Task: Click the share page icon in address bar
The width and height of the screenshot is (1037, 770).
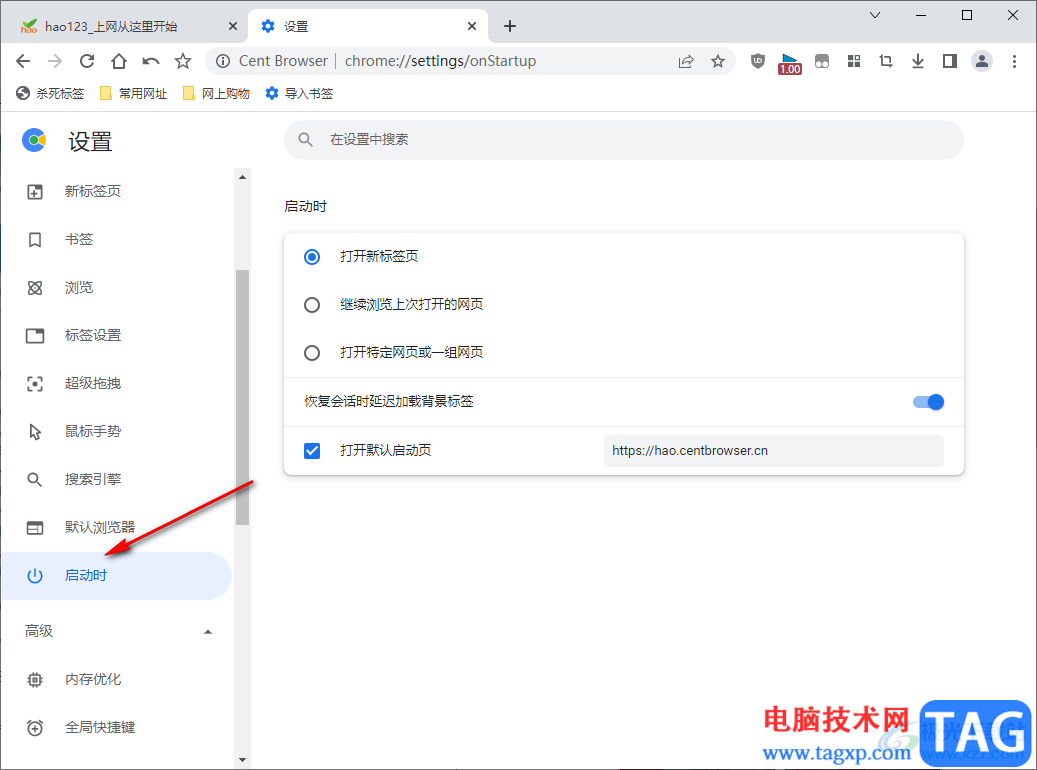Action: tap(686, 62)
